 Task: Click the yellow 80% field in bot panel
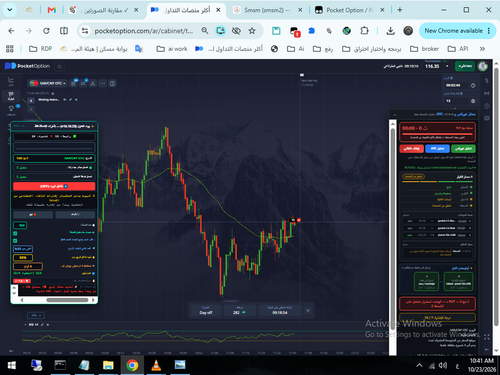[x=23, y=257]
